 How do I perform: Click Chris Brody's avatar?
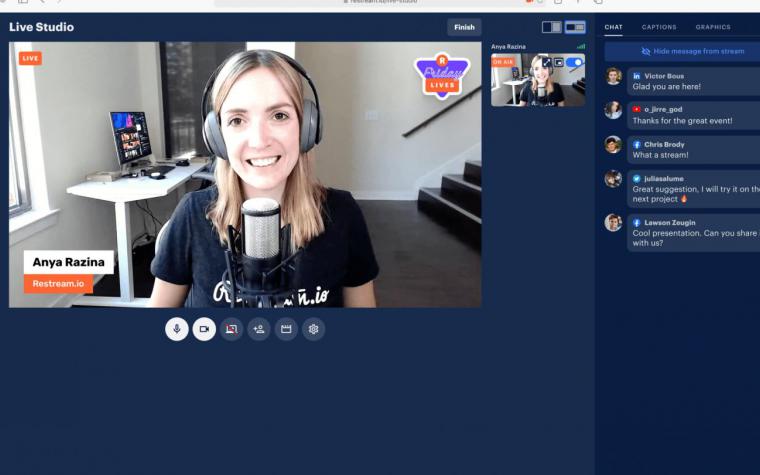[x=613, y=144]
